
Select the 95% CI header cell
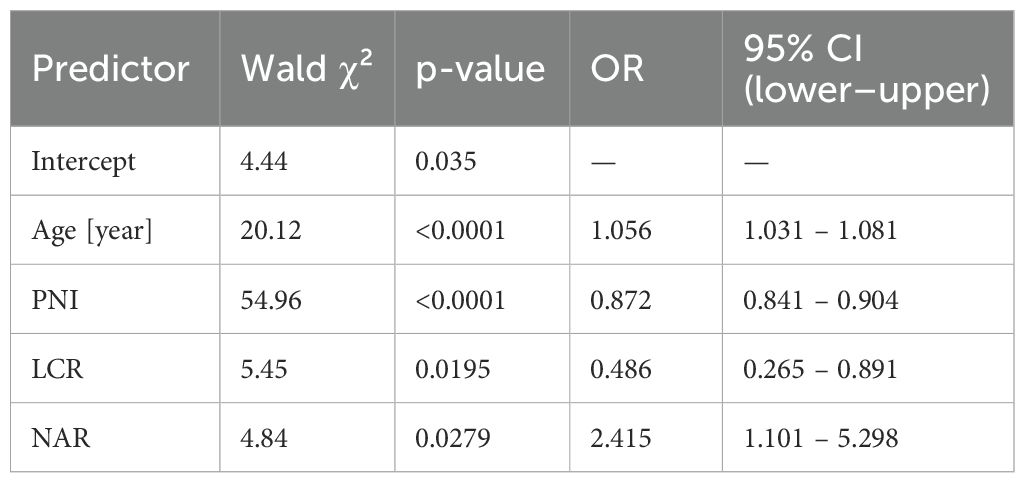(868, 68)
